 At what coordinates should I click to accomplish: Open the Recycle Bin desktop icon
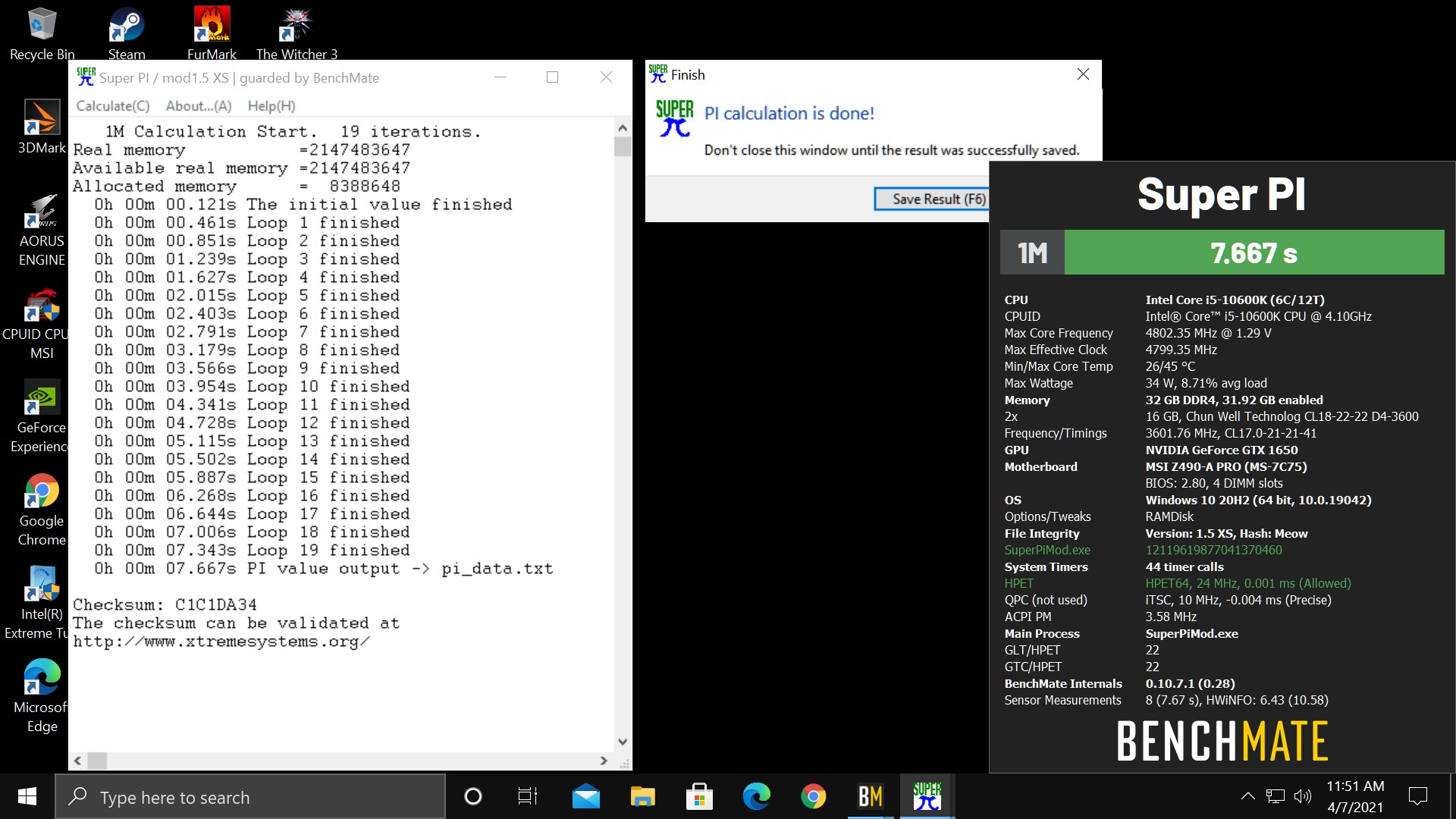[42, 34]
